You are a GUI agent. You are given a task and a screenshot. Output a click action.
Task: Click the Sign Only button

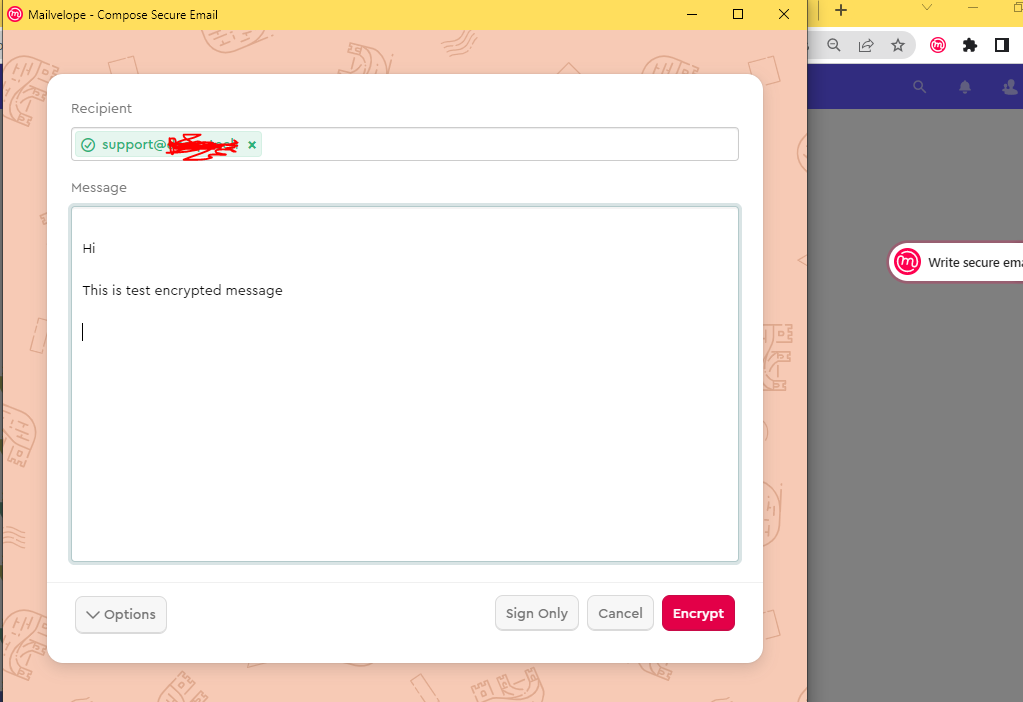(536, 613)
